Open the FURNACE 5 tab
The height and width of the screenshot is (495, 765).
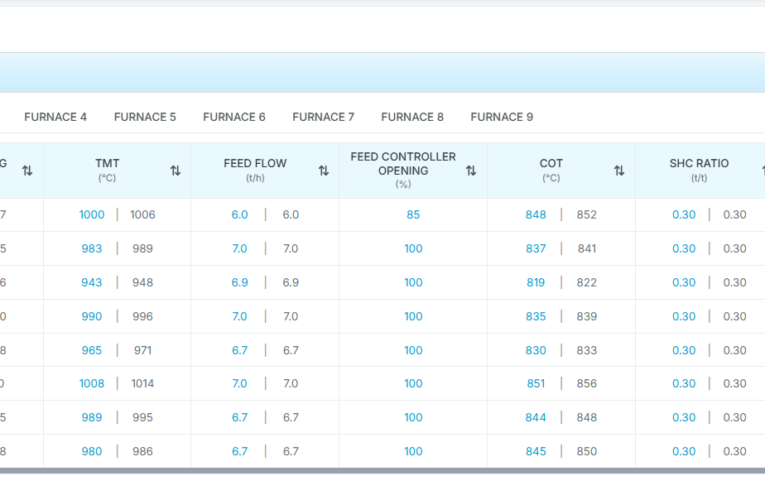click(x=145, y=117)
